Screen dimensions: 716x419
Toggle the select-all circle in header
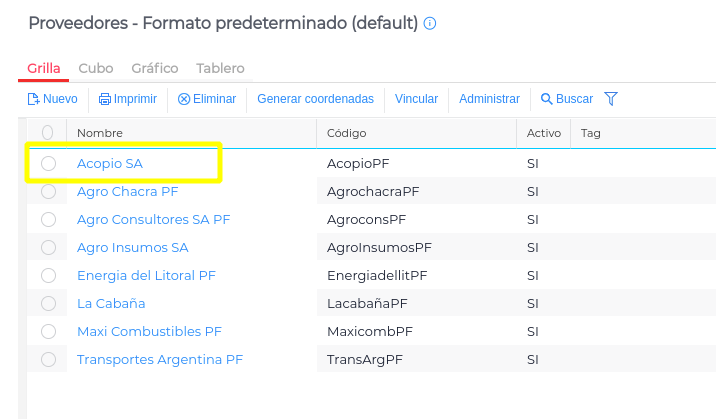(x=48, y=133)
